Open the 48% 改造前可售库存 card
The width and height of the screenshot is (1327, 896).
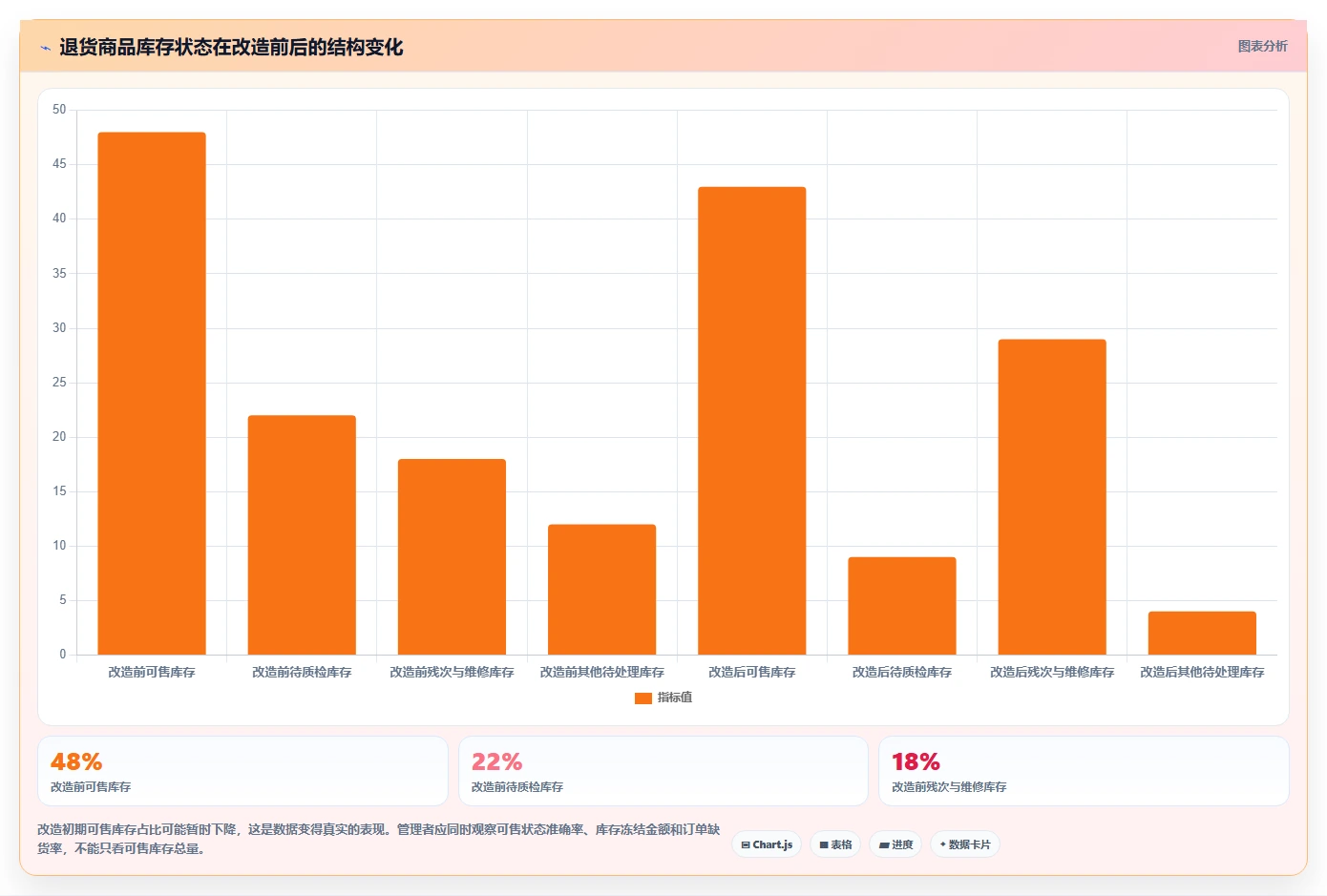[242, 771]
